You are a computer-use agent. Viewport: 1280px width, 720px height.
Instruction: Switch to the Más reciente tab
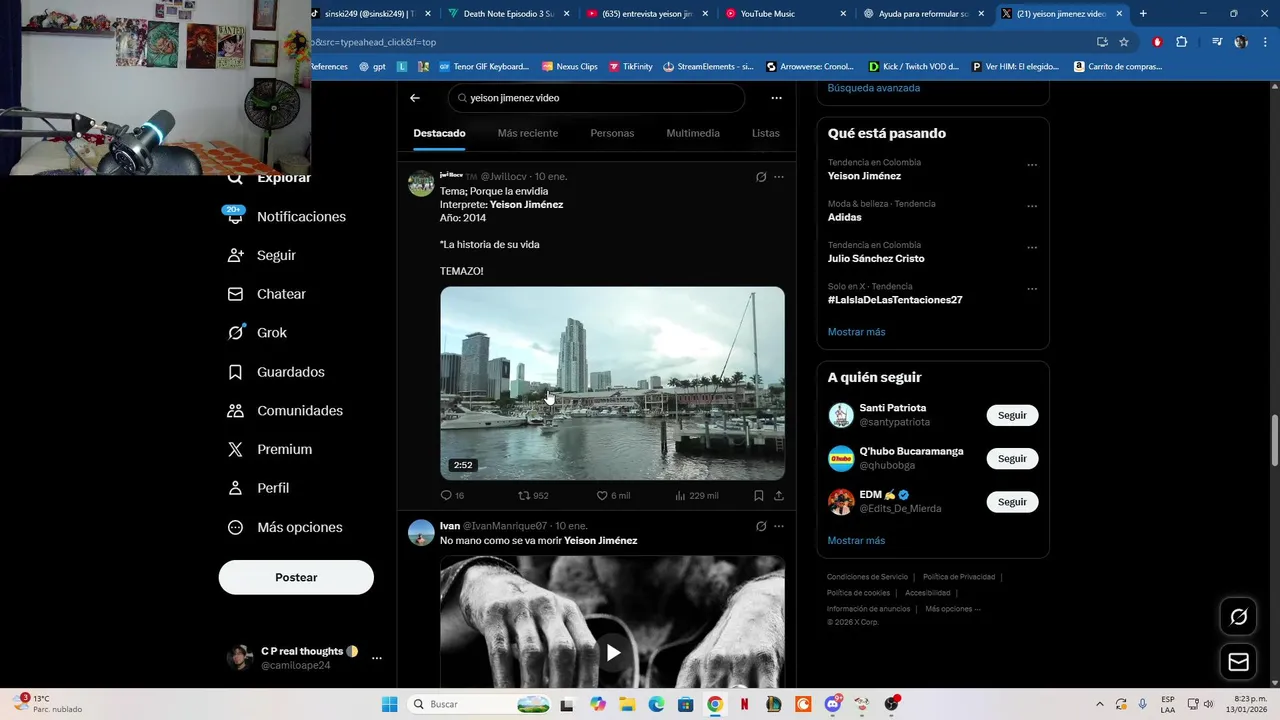pos(528,133)
